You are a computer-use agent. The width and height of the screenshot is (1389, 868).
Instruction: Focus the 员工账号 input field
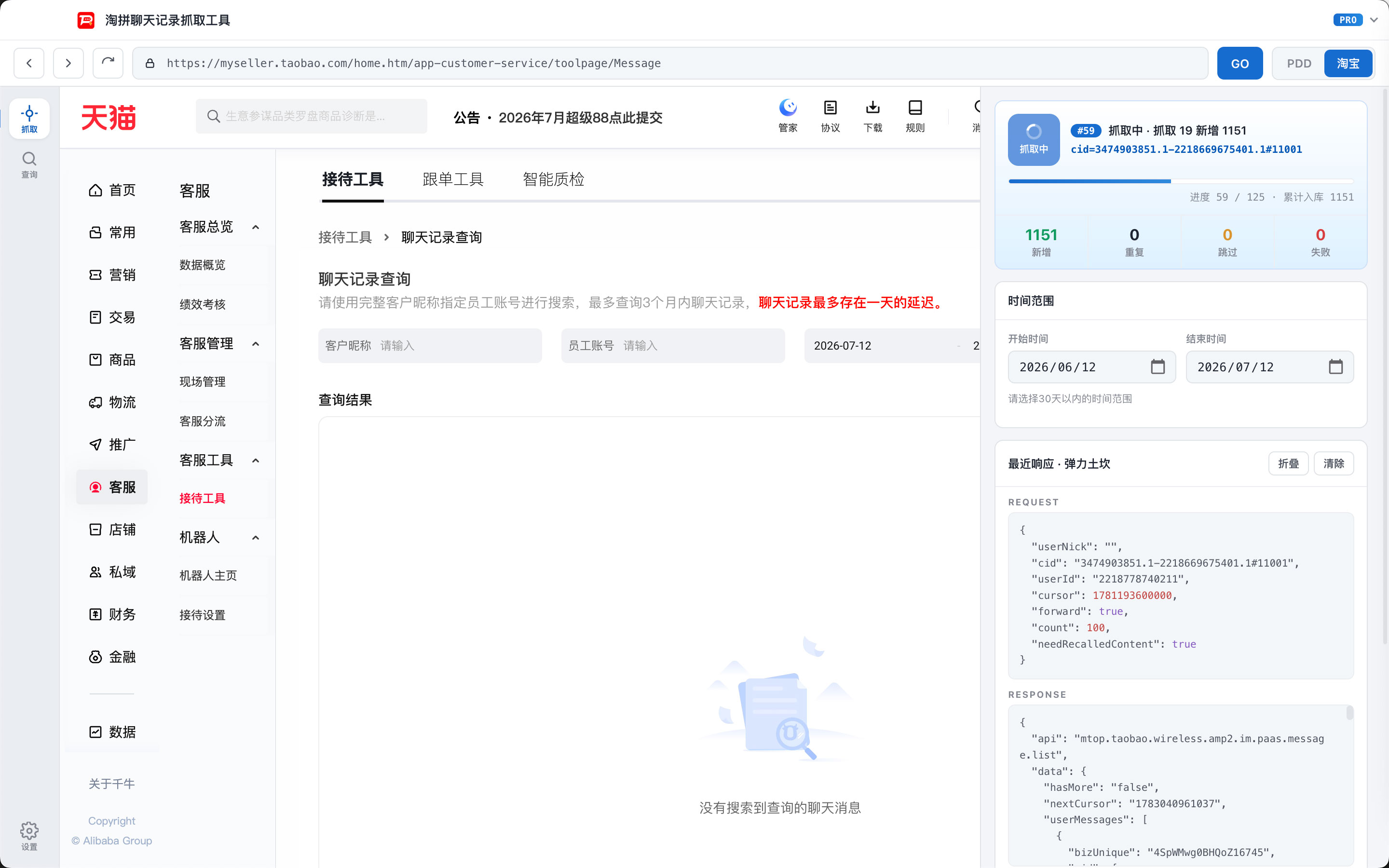[673, 346]
